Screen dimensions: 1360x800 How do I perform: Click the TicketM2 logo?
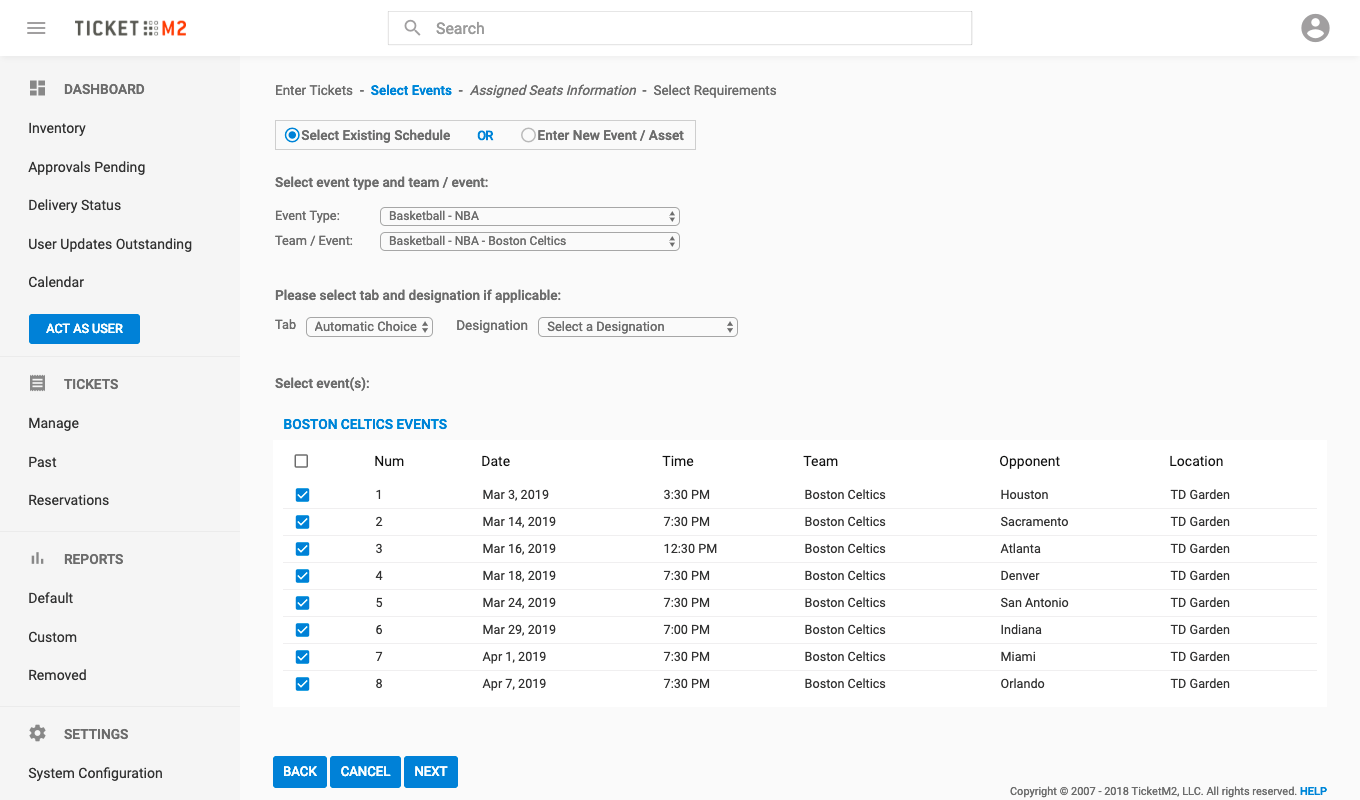tap(130, 28)
